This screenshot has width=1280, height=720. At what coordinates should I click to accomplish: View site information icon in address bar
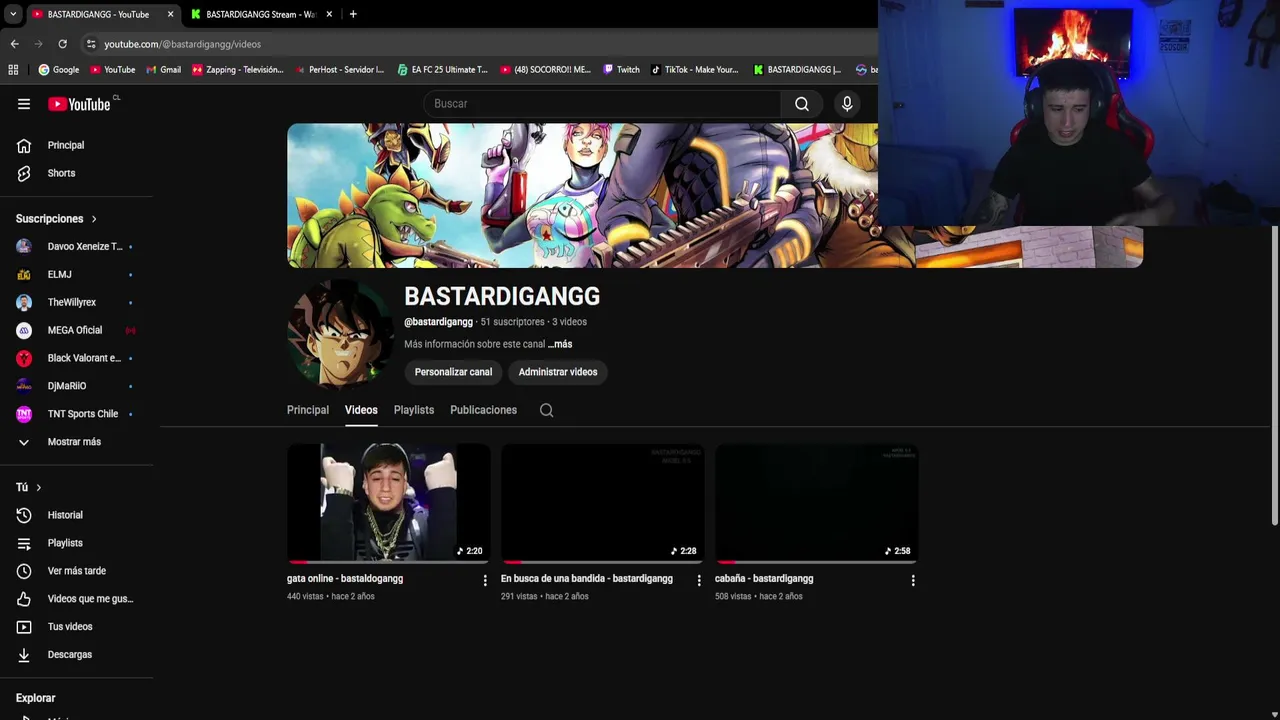(91, 44)
